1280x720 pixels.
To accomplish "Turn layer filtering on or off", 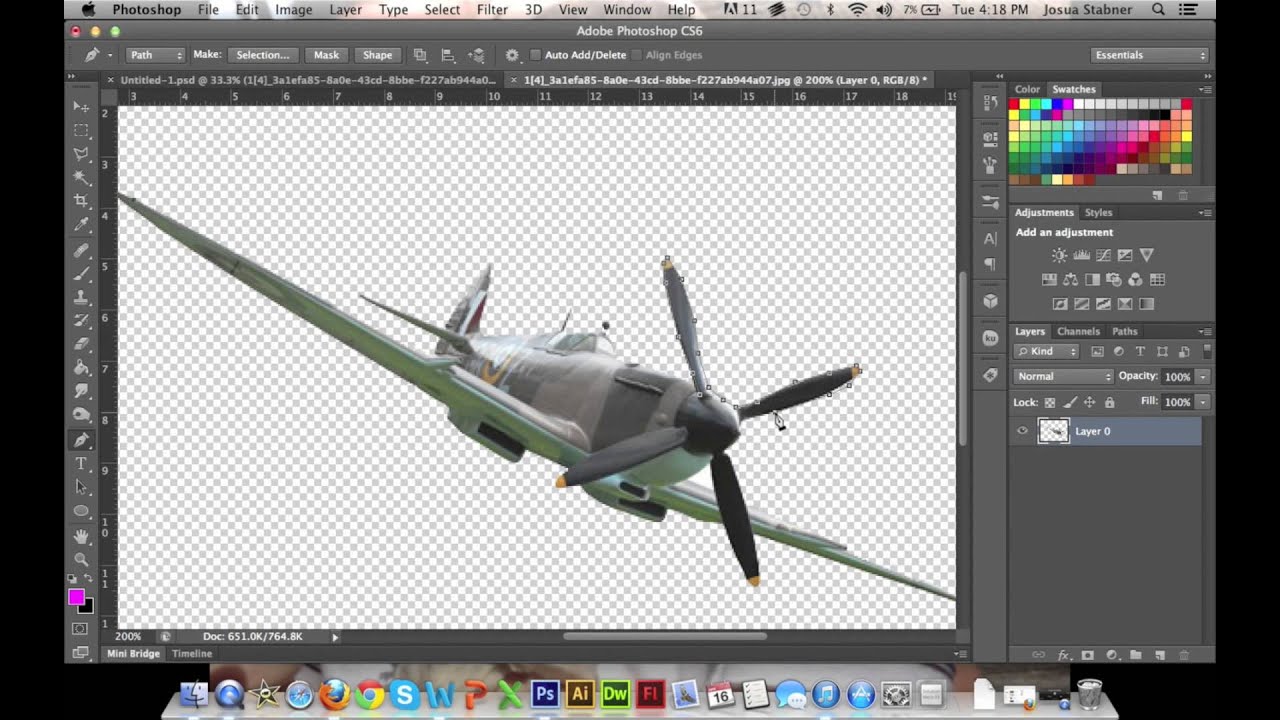I will [x=1208, y=351].
